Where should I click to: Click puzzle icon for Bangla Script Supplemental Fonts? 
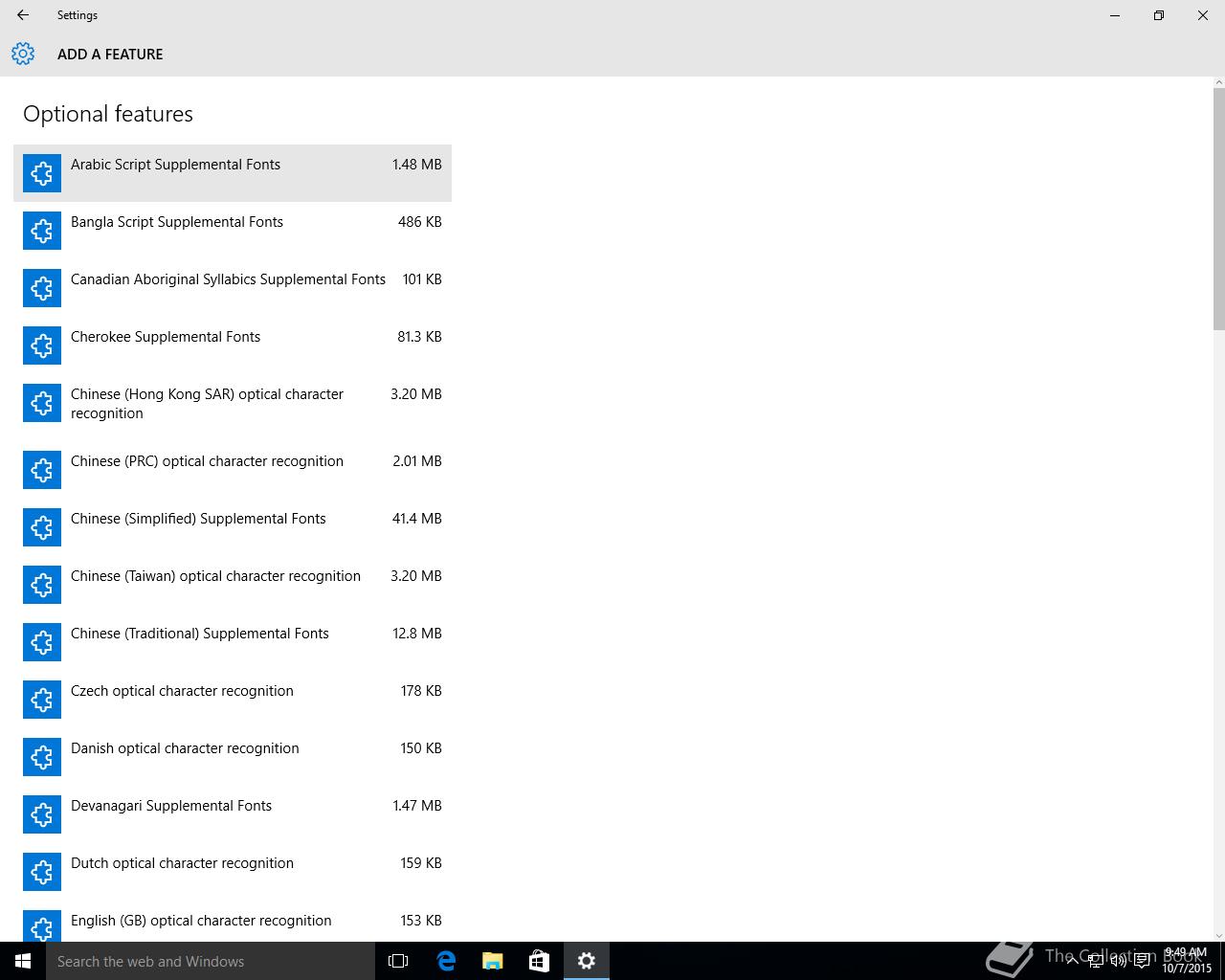click(42, 231)
